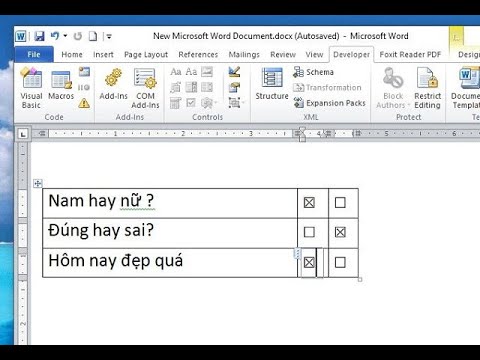The image size is (480, 360).
Task: Insert a Building Block Gallery control
Action: pyautogui.click(x=176, y=87)
